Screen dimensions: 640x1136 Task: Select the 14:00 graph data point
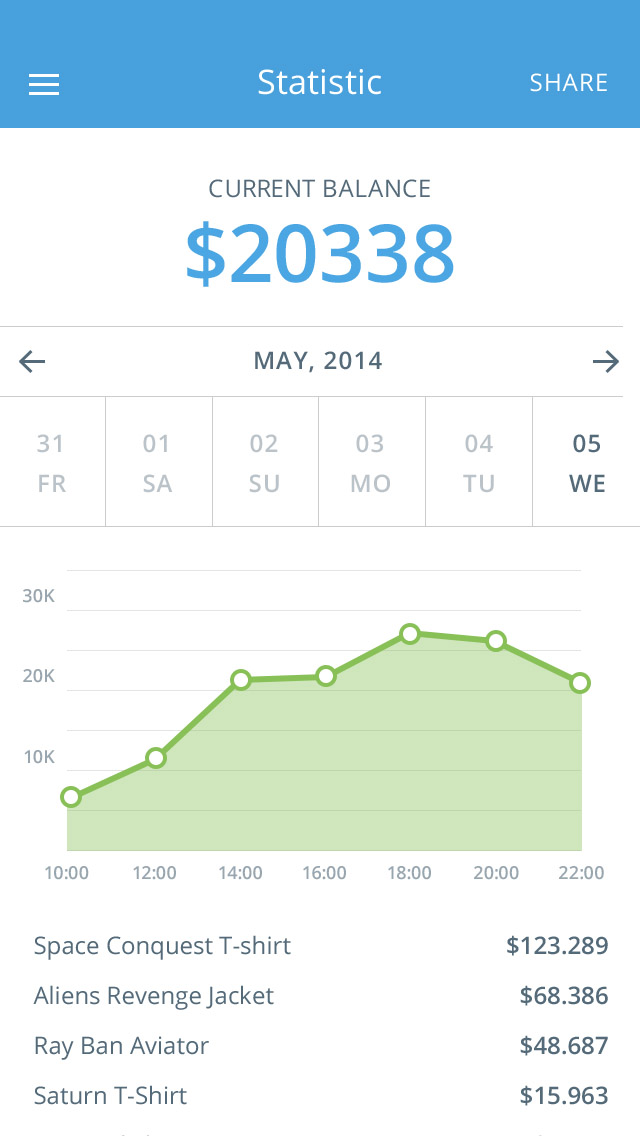coord(241,680)
